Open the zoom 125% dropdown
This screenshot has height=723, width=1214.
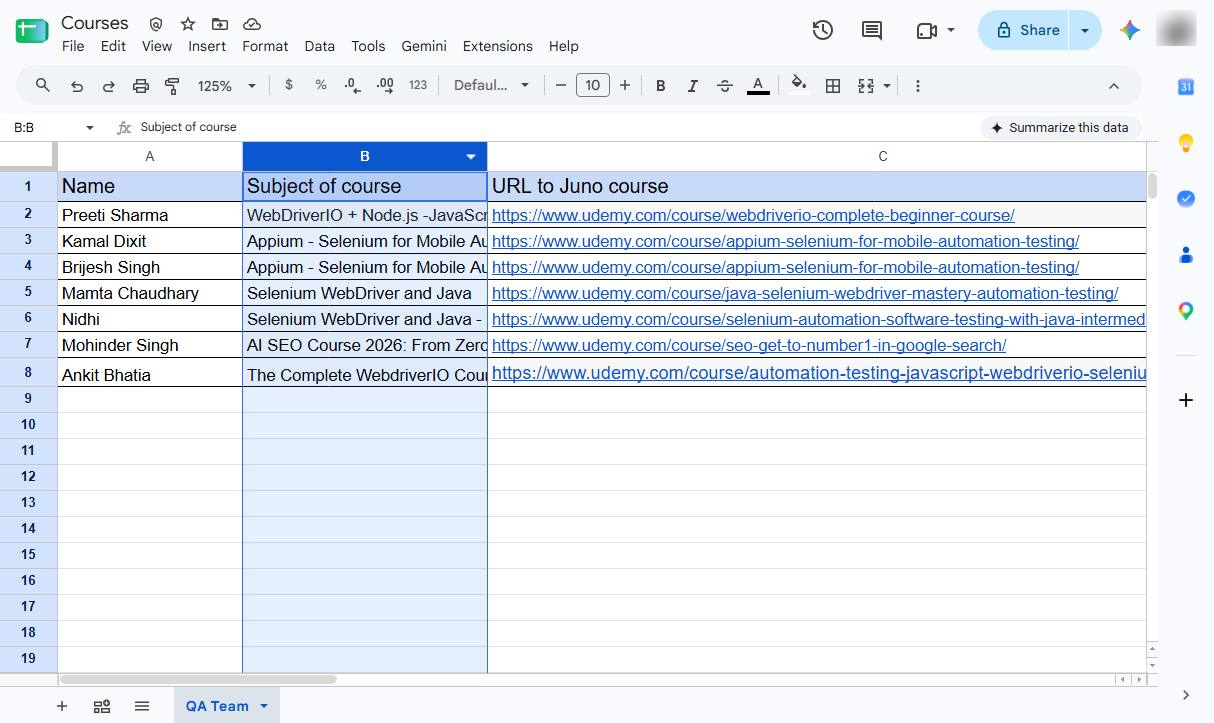coord(227,86)
